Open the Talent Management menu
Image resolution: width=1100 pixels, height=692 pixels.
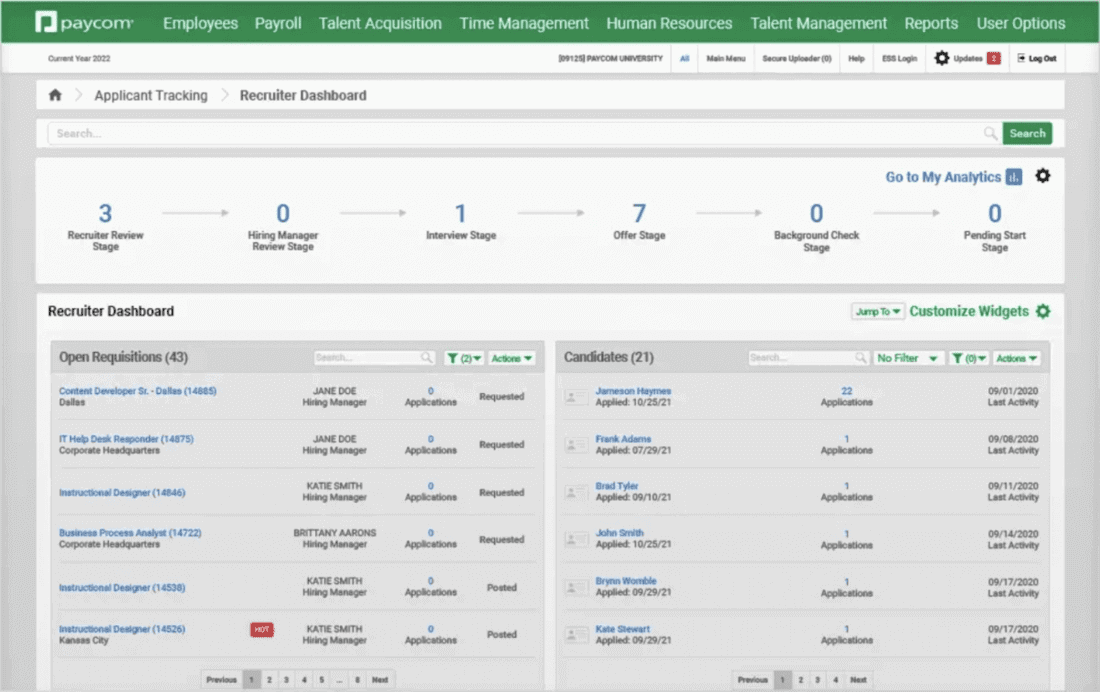coord(819,23)
